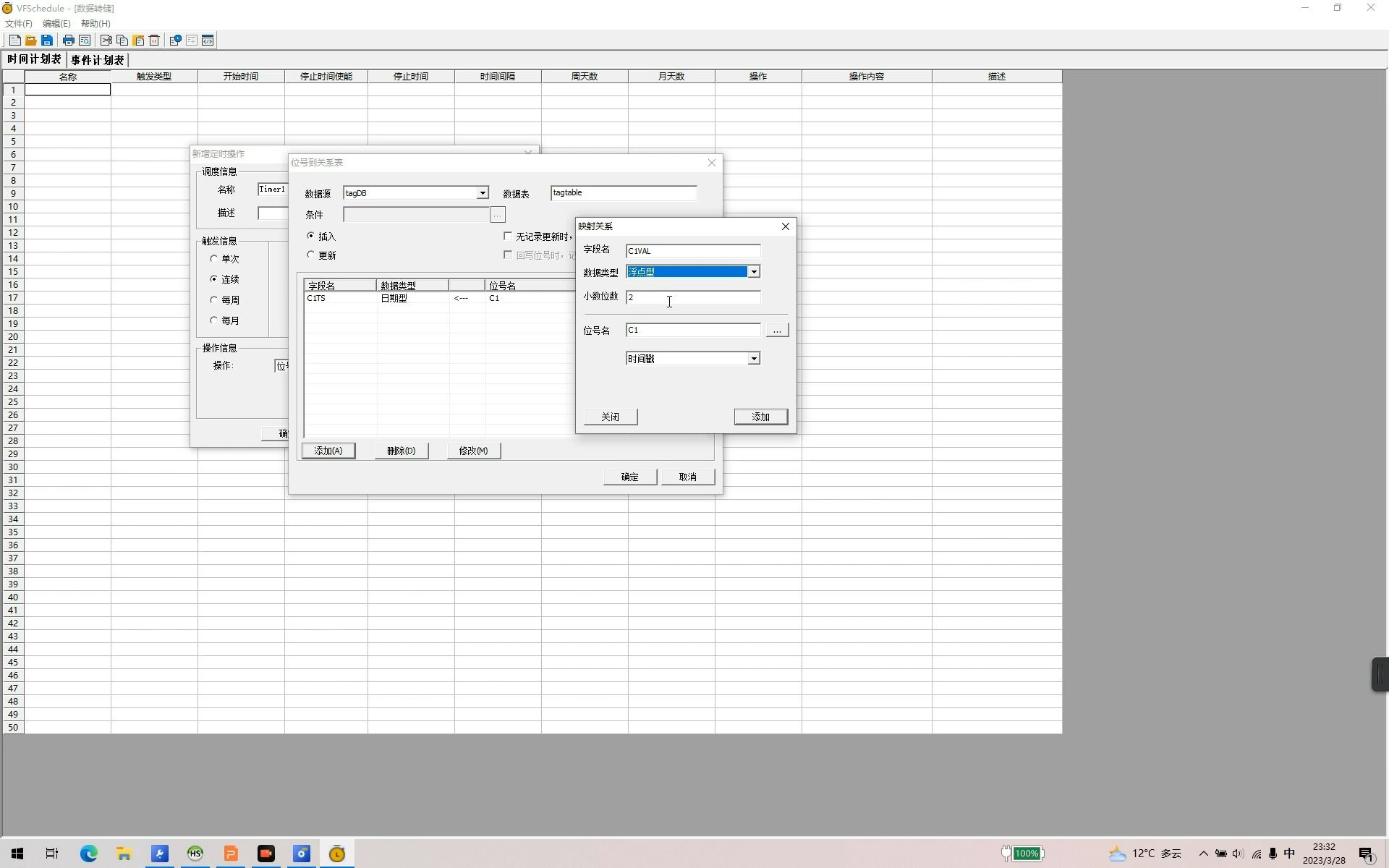
Task: Select the C1TS row in mapping list
Action: point(440,298)
